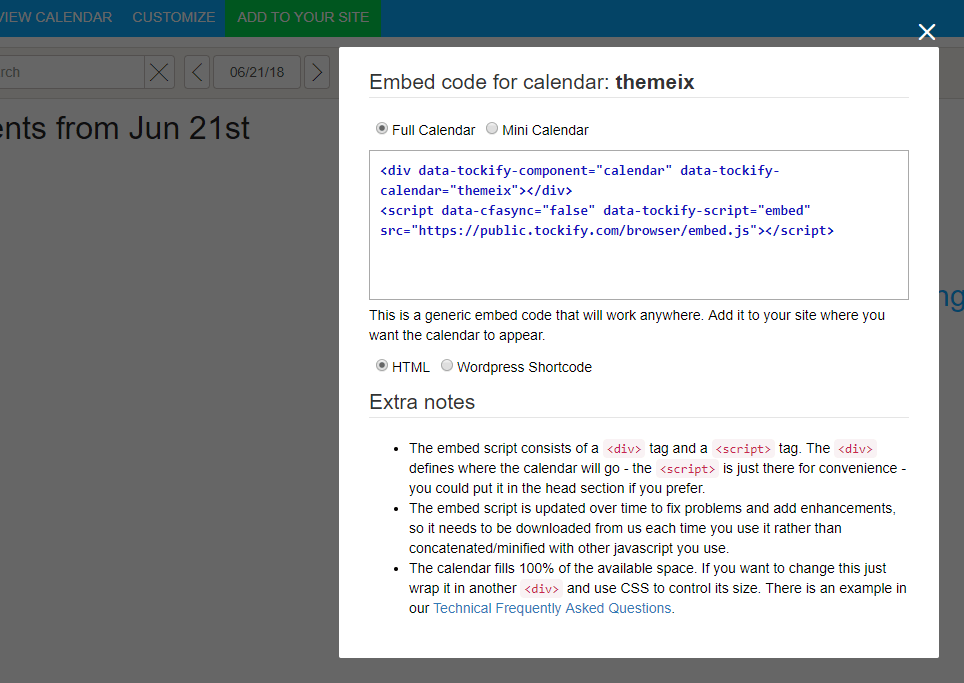The height and width of the screenshot is (683, 964).
Task: Switch to Wordpress Shortcode format
Action: click(x=447, y=366)
